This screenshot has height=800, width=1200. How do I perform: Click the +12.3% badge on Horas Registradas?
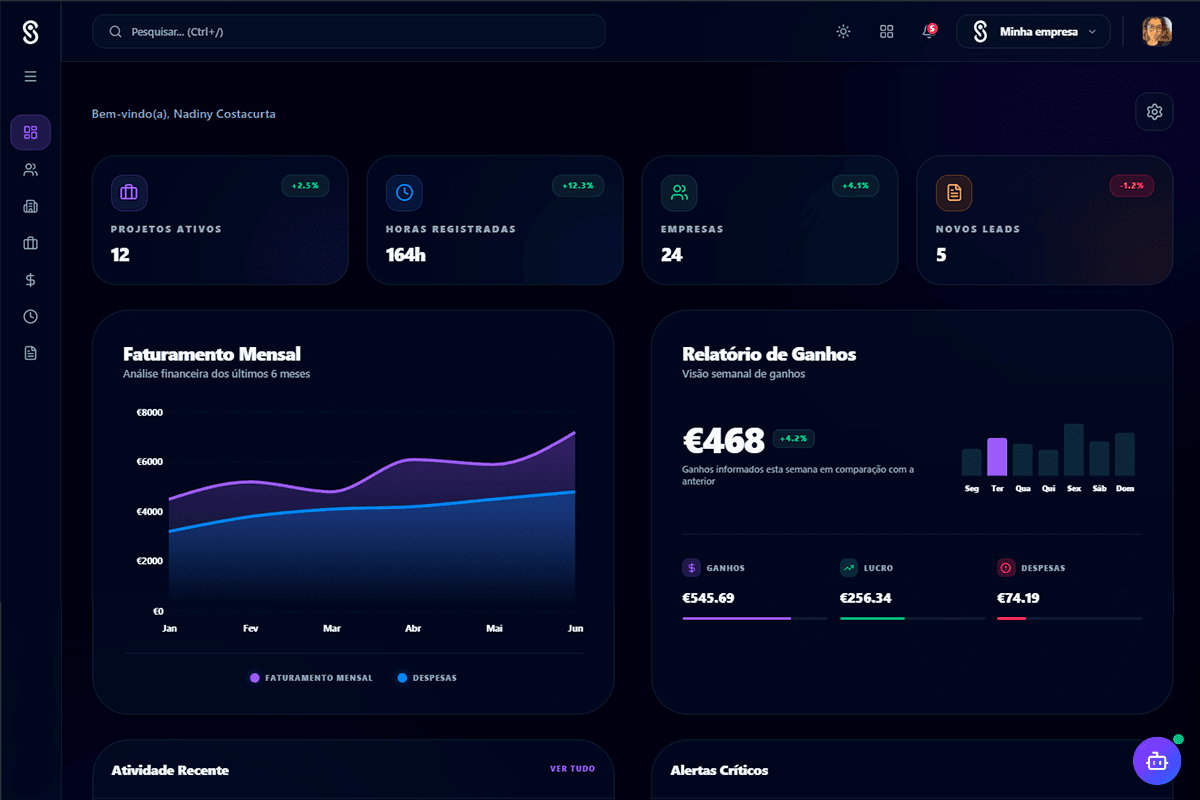click(x=579, y=186)
